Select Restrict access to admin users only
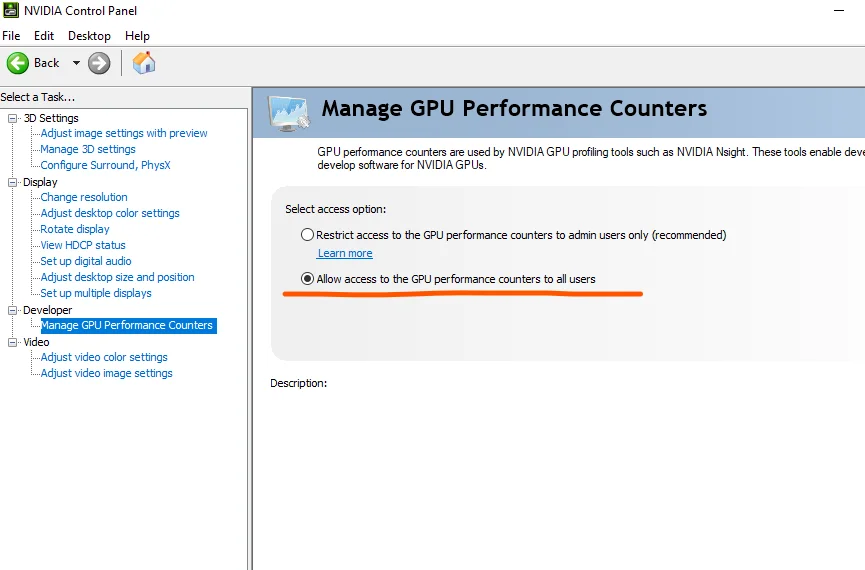This screenshot has height=570, width=865. tap(308, 235)
